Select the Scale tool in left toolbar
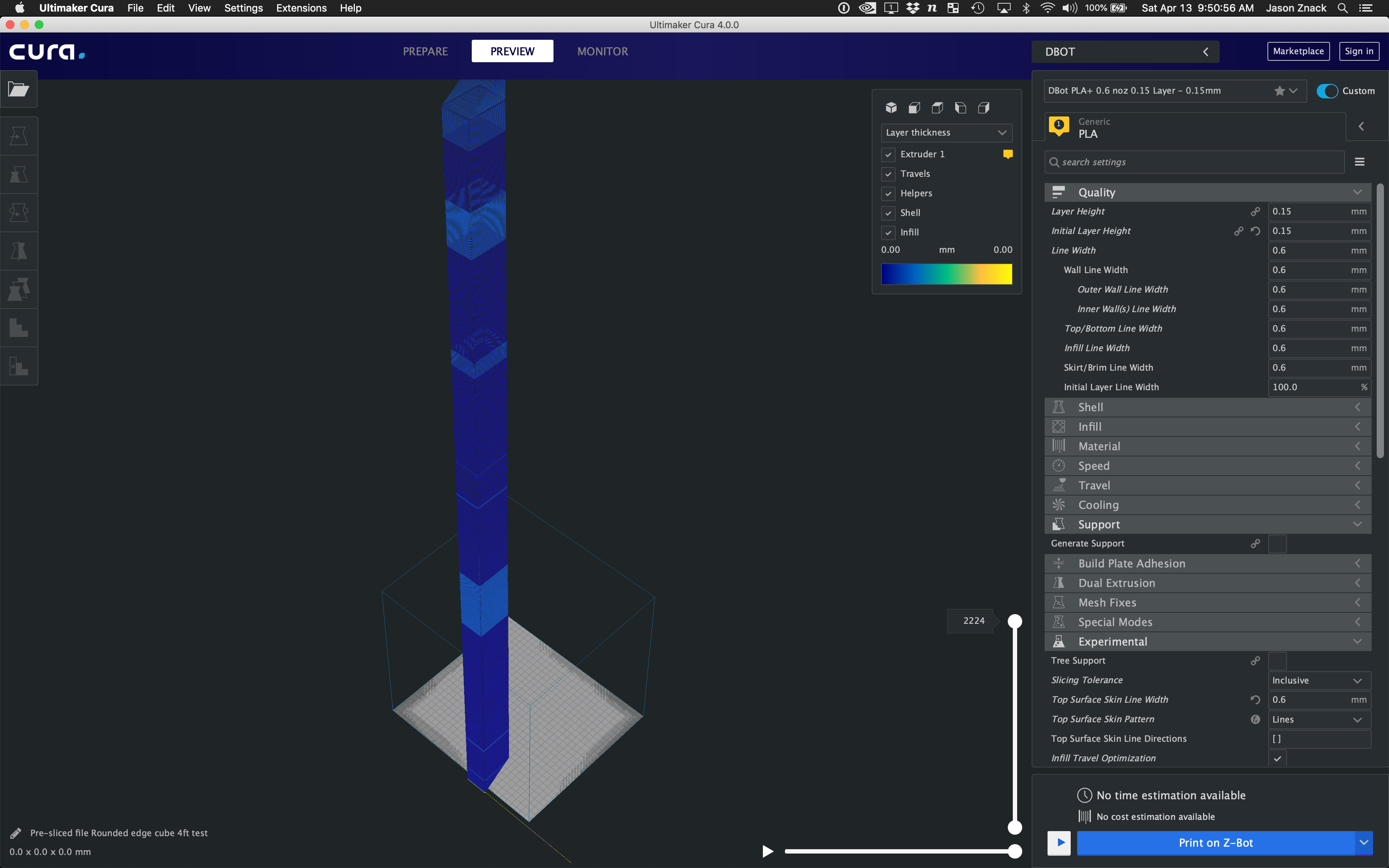Image resolution: width=1389 pixels, height=868 pixels. click(x=18, y=175)
